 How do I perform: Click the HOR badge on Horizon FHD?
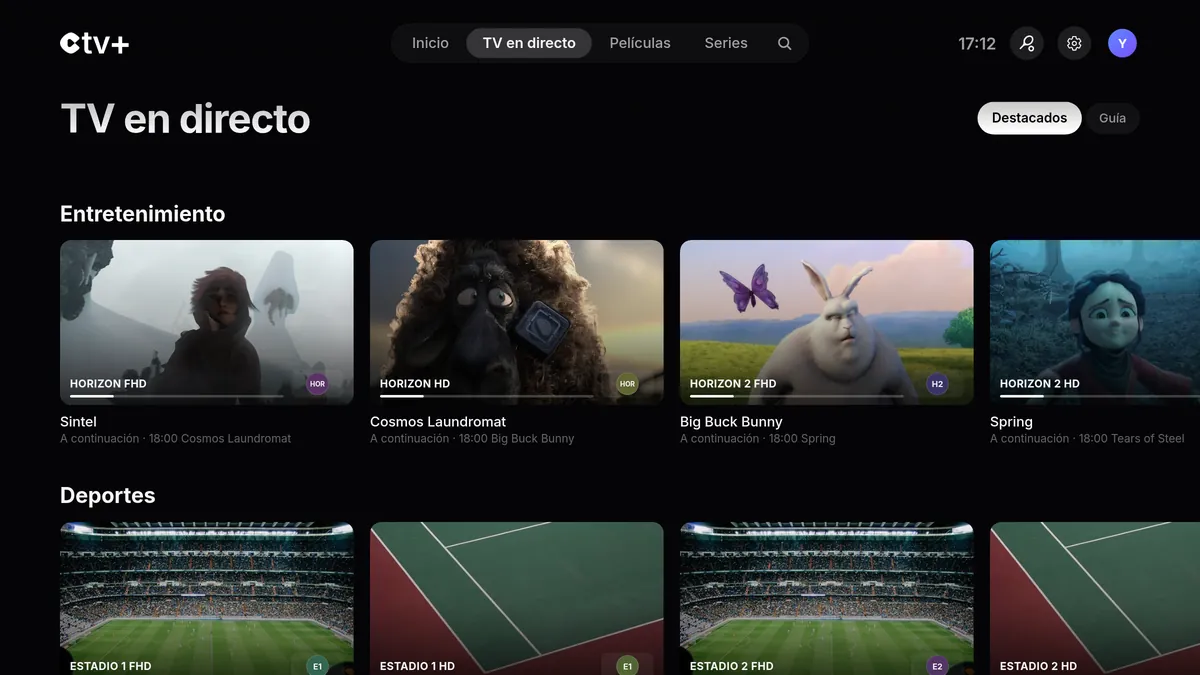pyautogui.click(x=317, y=384)
